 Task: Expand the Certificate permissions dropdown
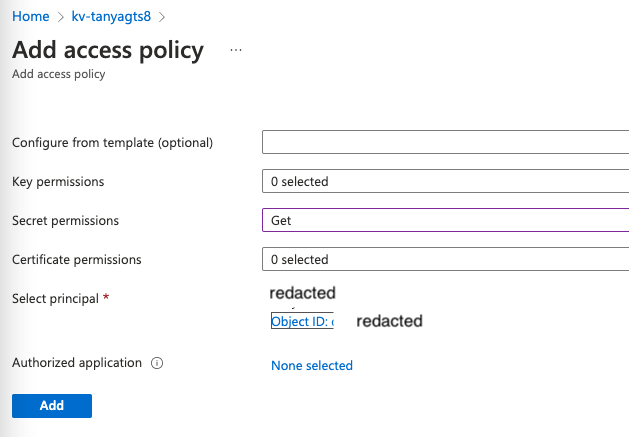(x=445, y=259)
